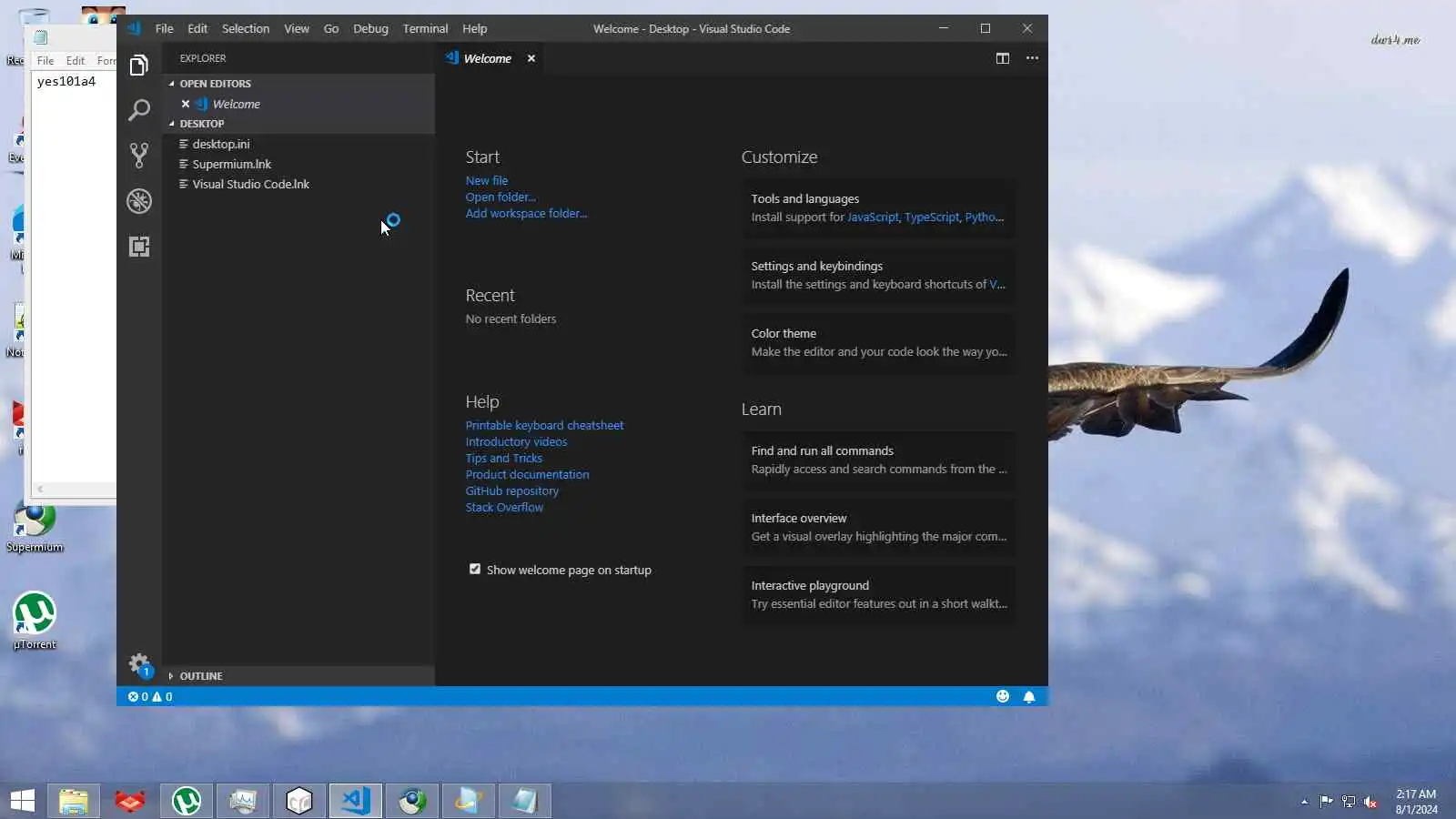This screenshot has height=819, width=1456.
Task: Click the uTorrent taskbar button
Action: [x=187, y=801]
